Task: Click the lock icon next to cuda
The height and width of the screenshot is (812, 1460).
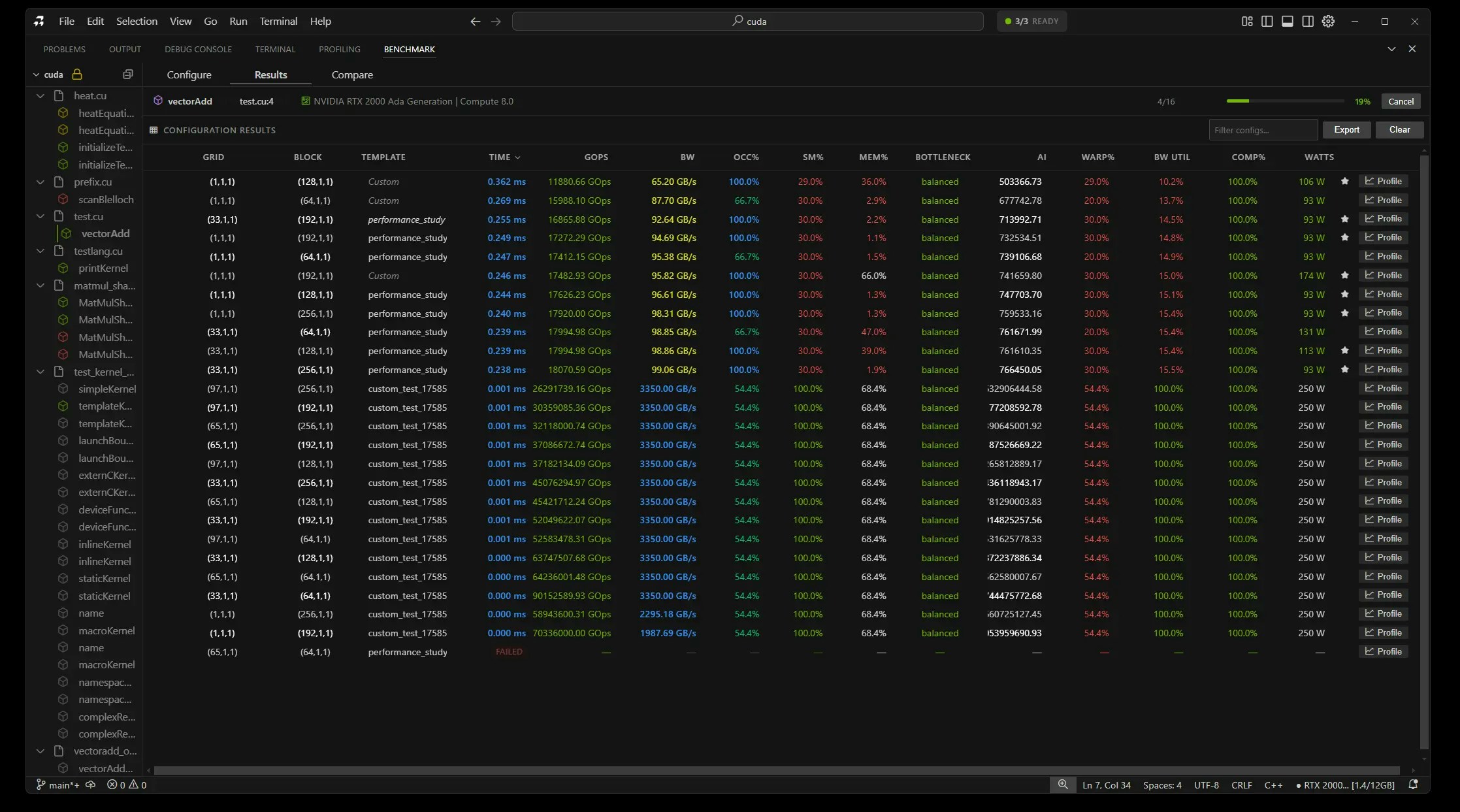Action: [76, 74]
